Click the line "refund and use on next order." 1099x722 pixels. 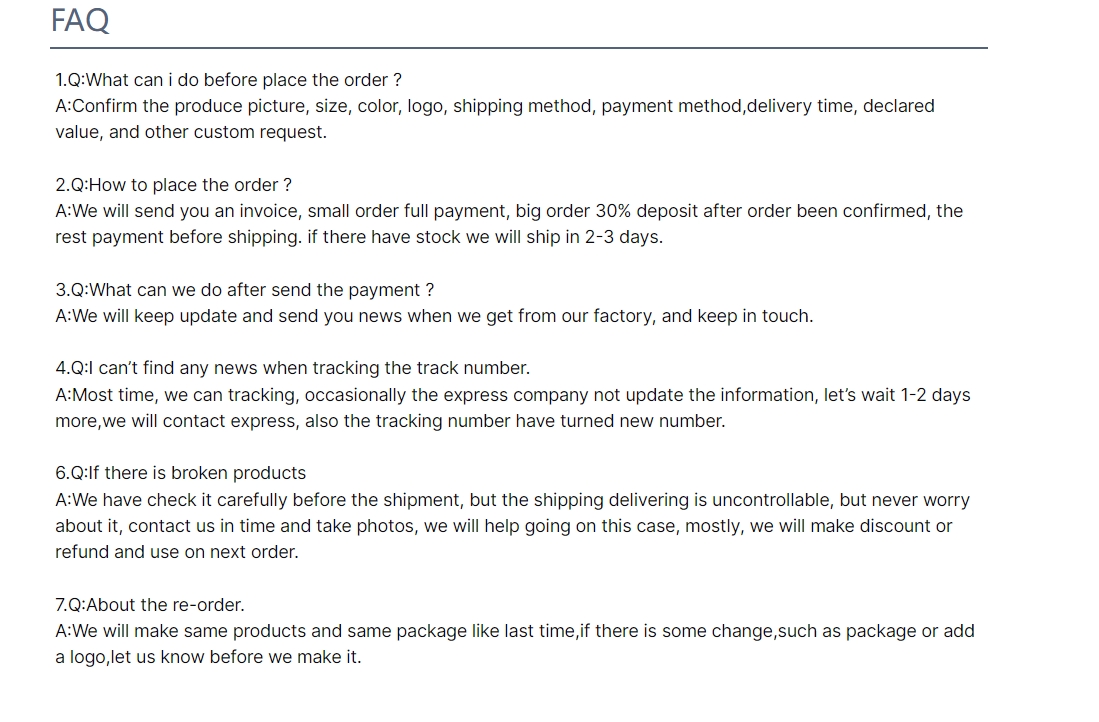pos(176,552)
